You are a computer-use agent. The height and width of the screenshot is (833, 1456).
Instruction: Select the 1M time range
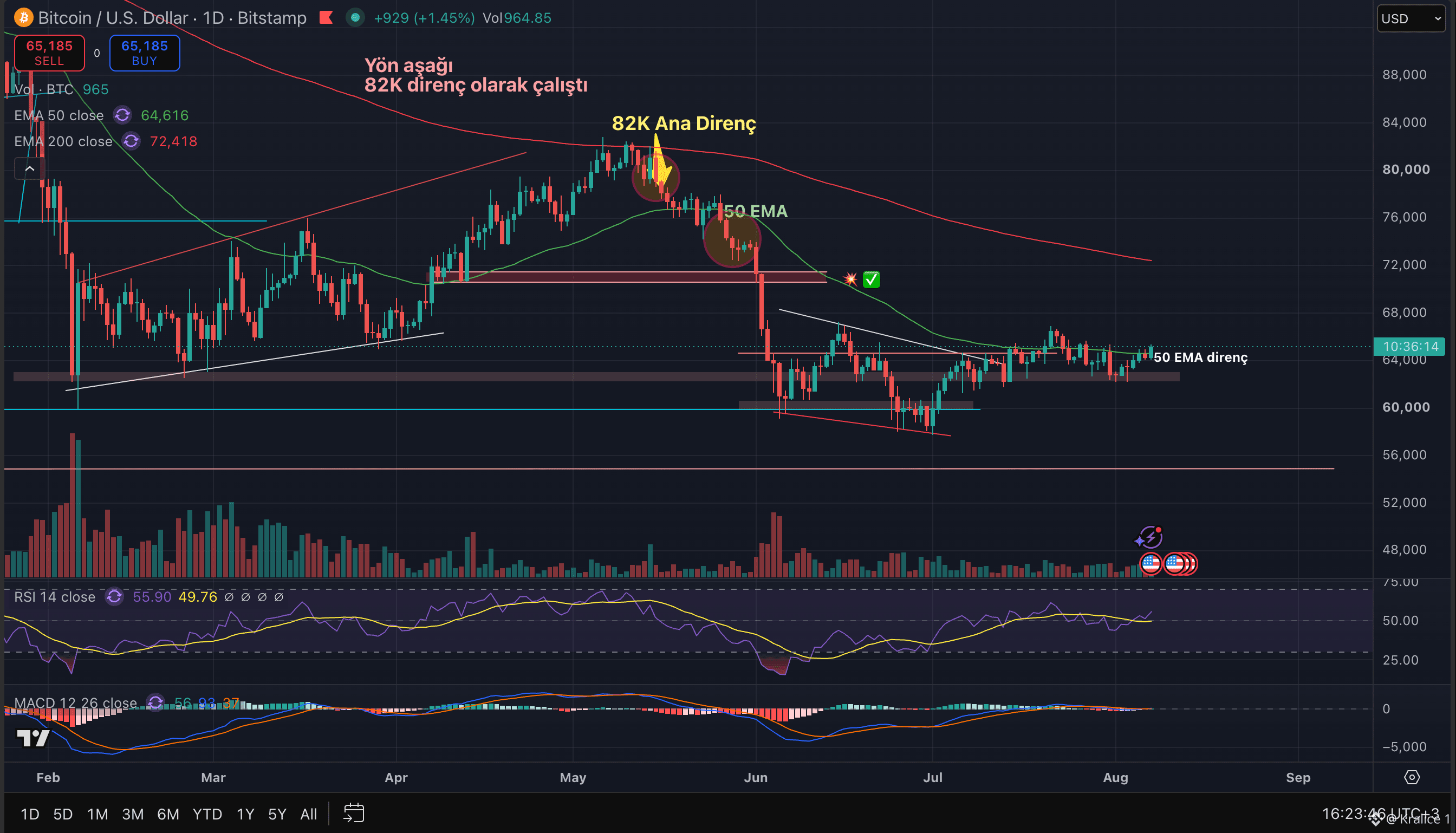pos(97,814)
